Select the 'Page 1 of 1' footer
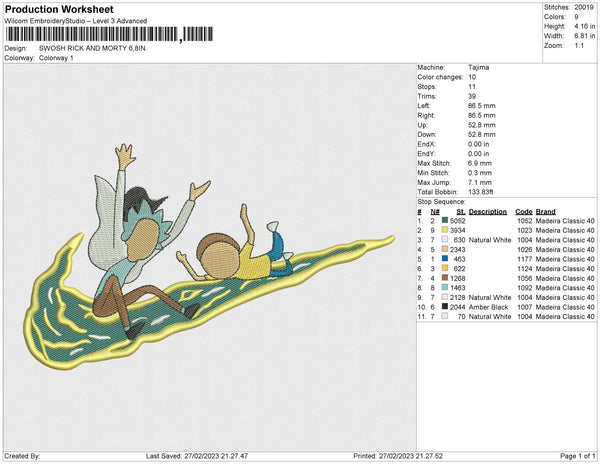The width and height of the screenshot is (600, 464). [x=578, y=456]
